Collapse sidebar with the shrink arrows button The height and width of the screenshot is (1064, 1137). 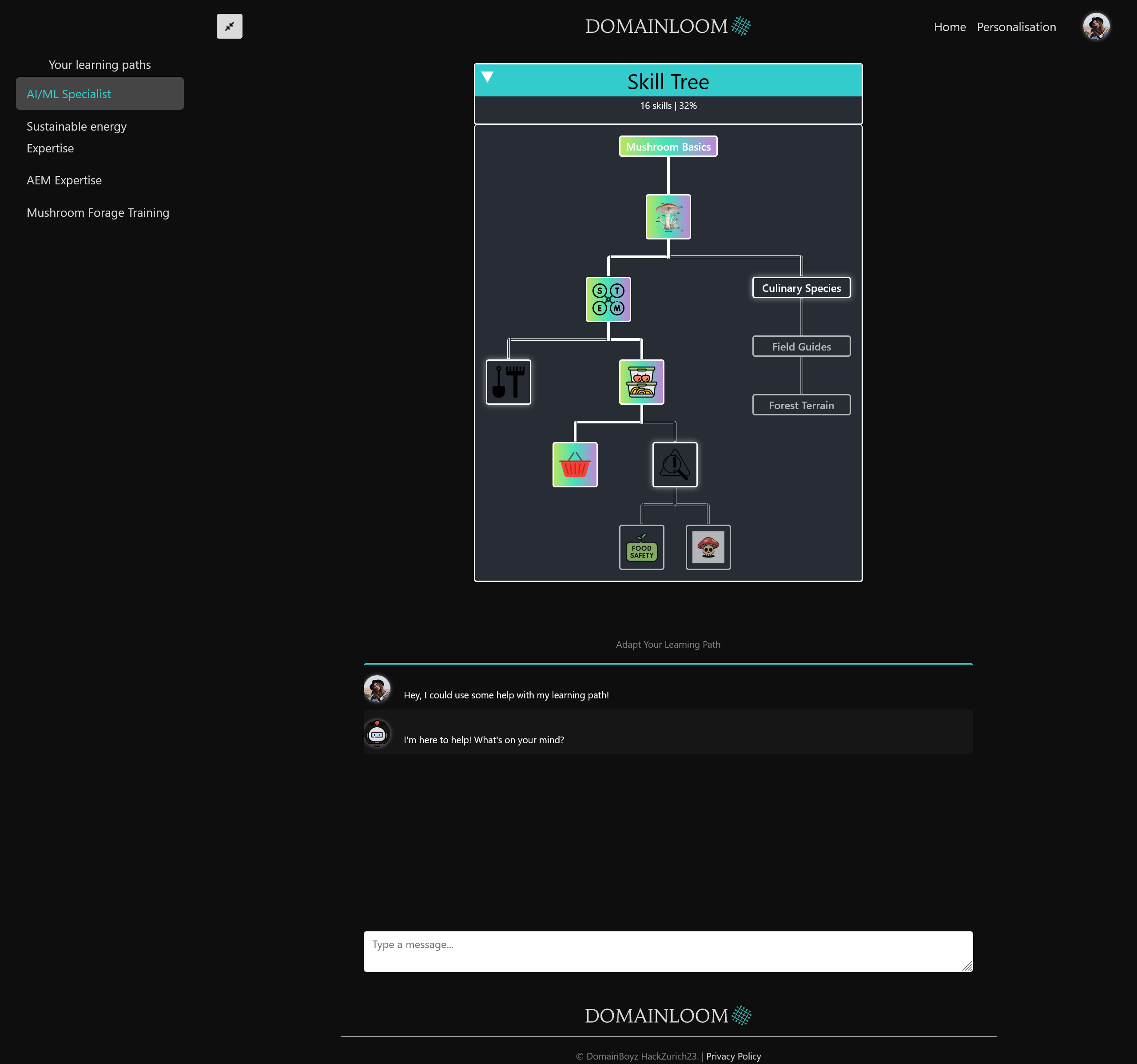[229, 26]
